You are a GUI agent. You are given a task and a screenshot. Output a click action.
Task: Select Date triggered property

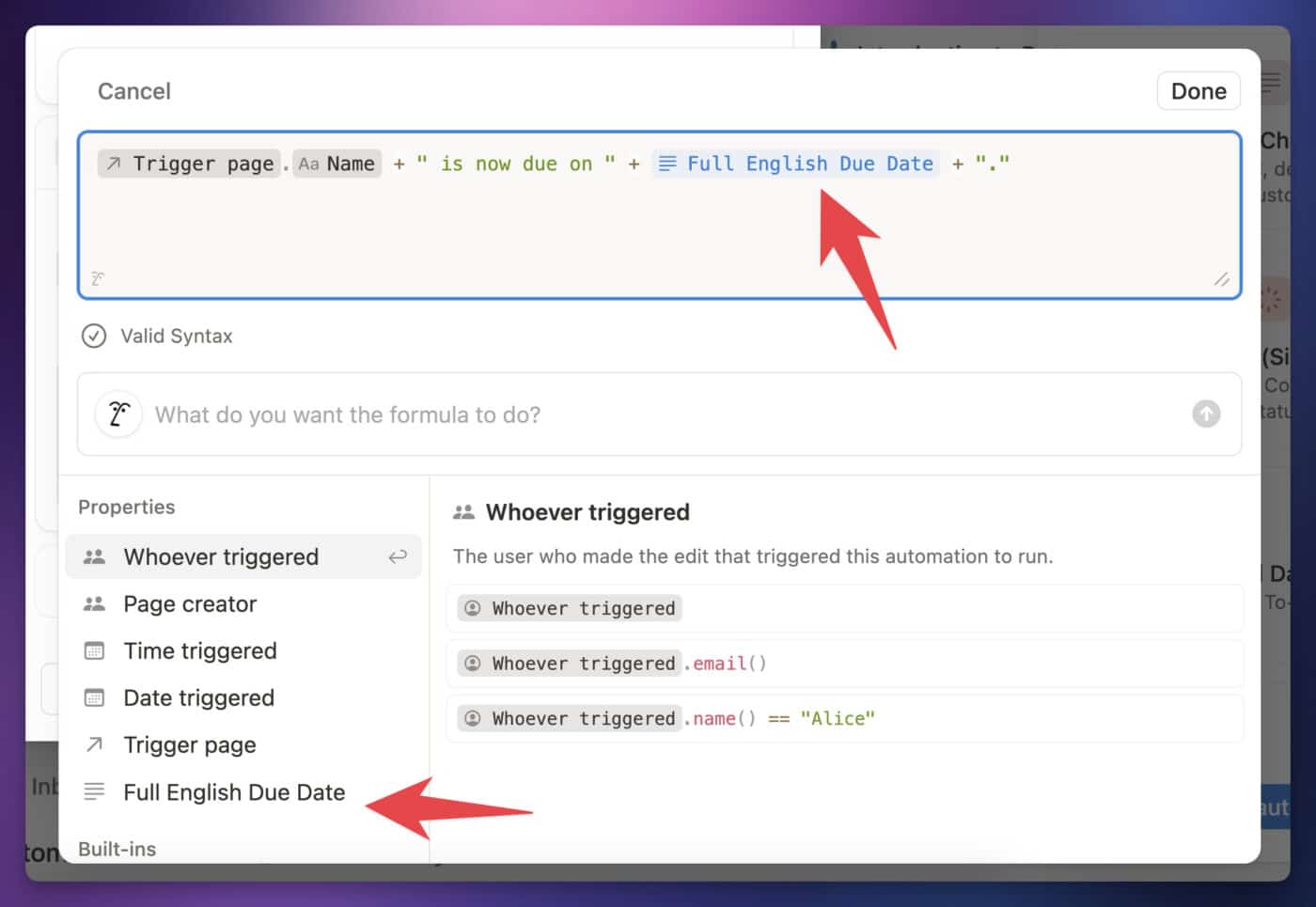[243, 697]
